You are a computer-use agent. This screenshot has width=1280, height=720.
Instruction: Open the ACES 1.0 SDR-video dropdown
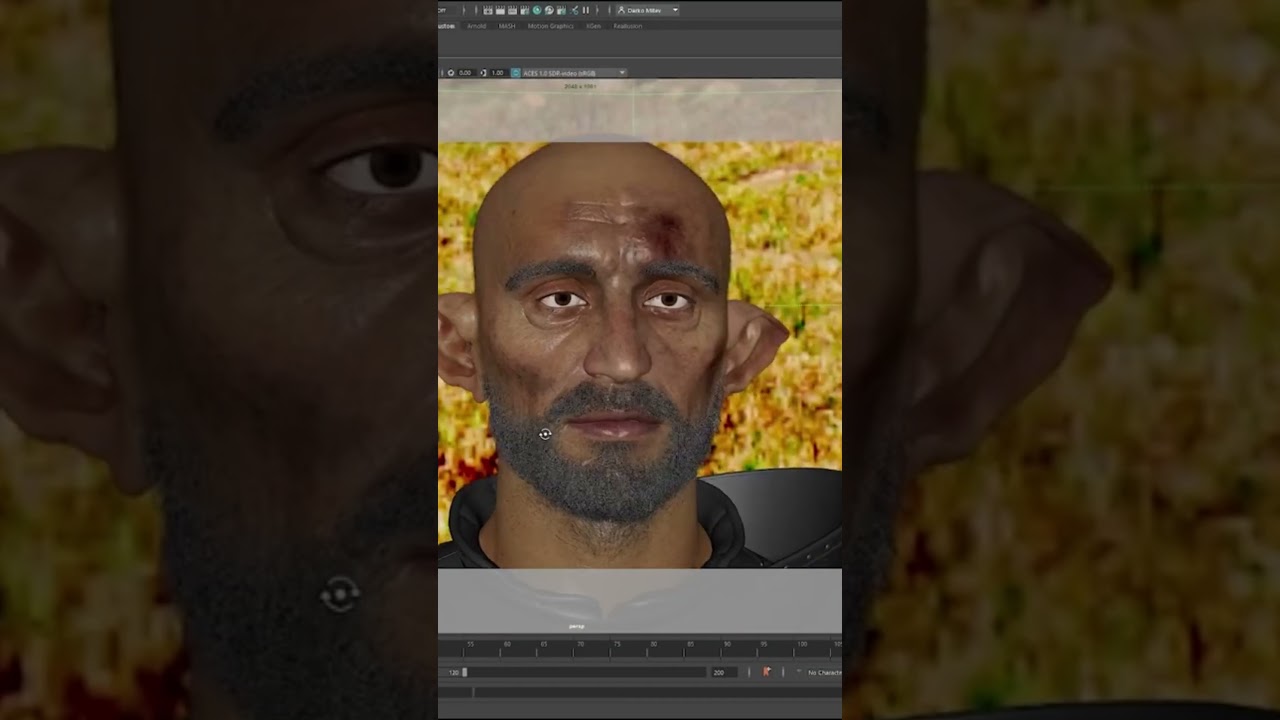point(574,73)
